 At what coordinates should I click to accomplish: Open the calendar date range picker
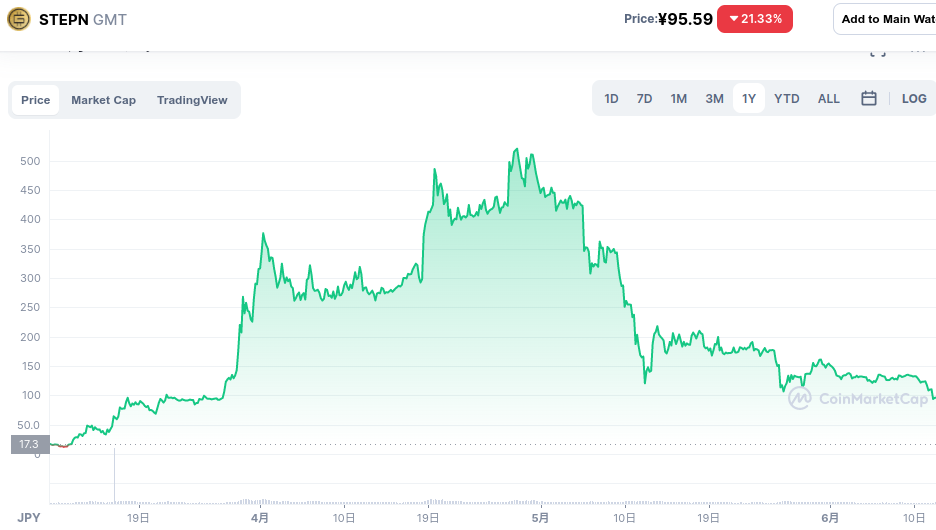(x=869, y=99)
